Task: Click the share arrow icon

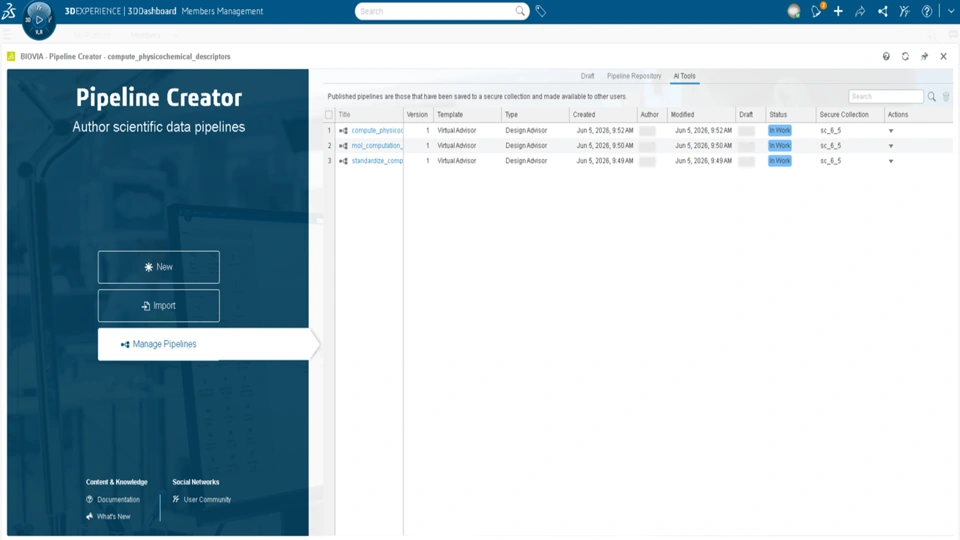Action: pyautogui.click(x=860, y=11)
